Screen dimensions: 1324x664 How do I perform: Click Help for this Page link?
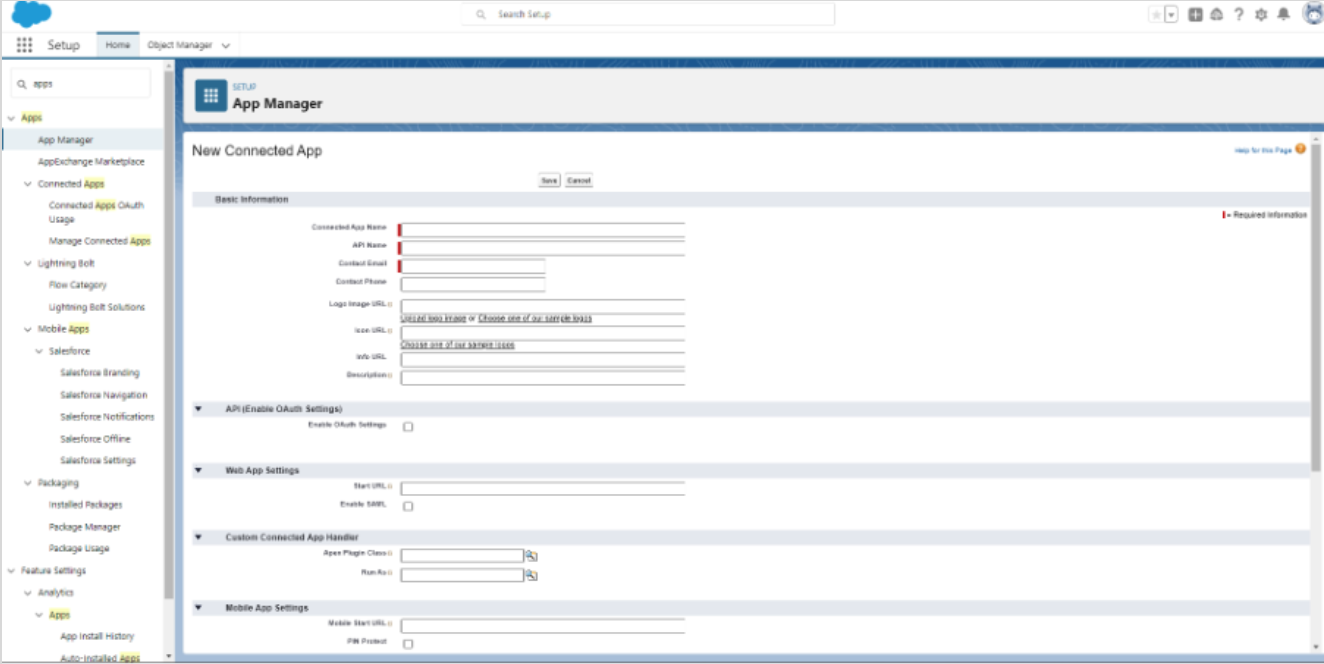coord(1263,150)
